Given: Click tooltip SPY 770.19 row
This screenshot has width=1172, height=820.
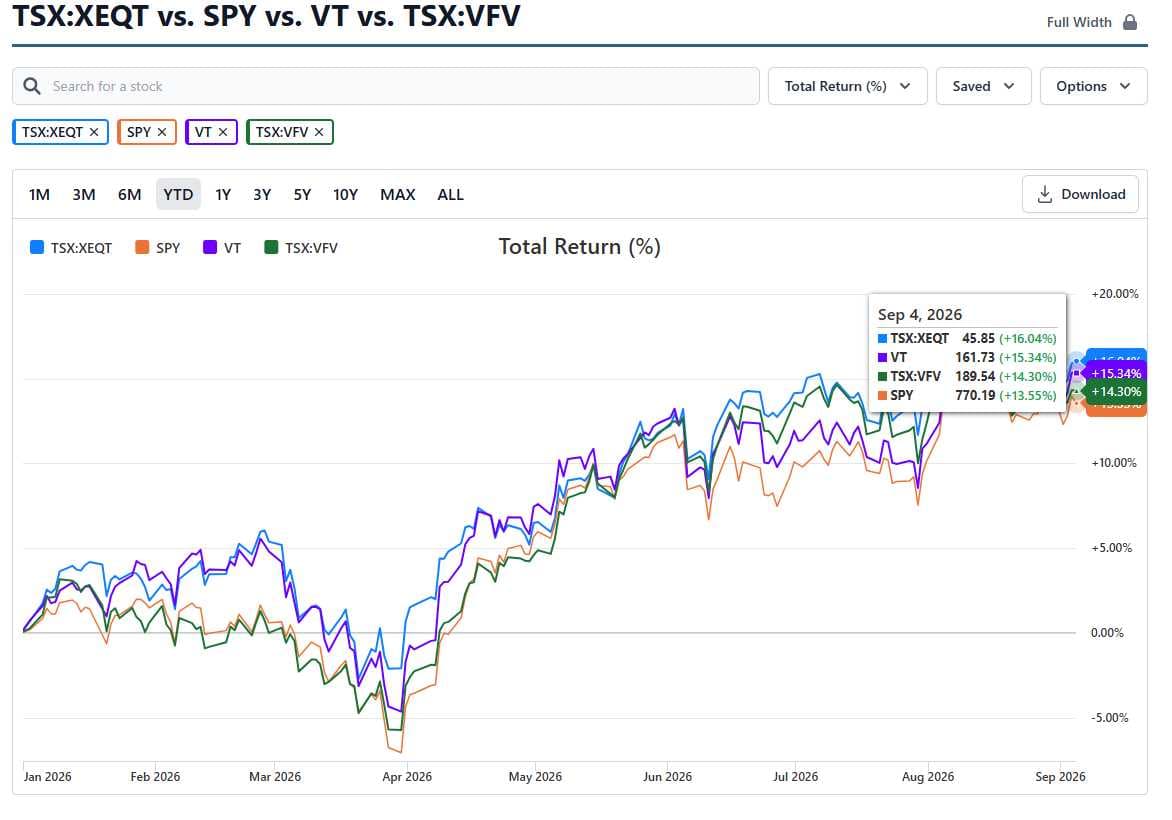Looking at the screenshot, I should click(x=967, y=395).
